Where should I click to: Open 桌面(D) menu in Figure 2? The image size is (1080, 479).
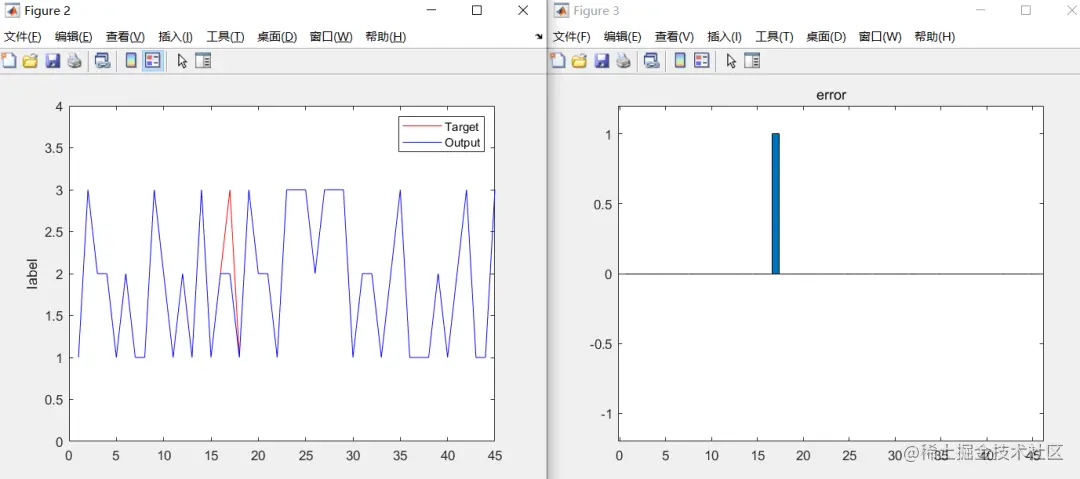pyautogui.click(x=277, y=37)
